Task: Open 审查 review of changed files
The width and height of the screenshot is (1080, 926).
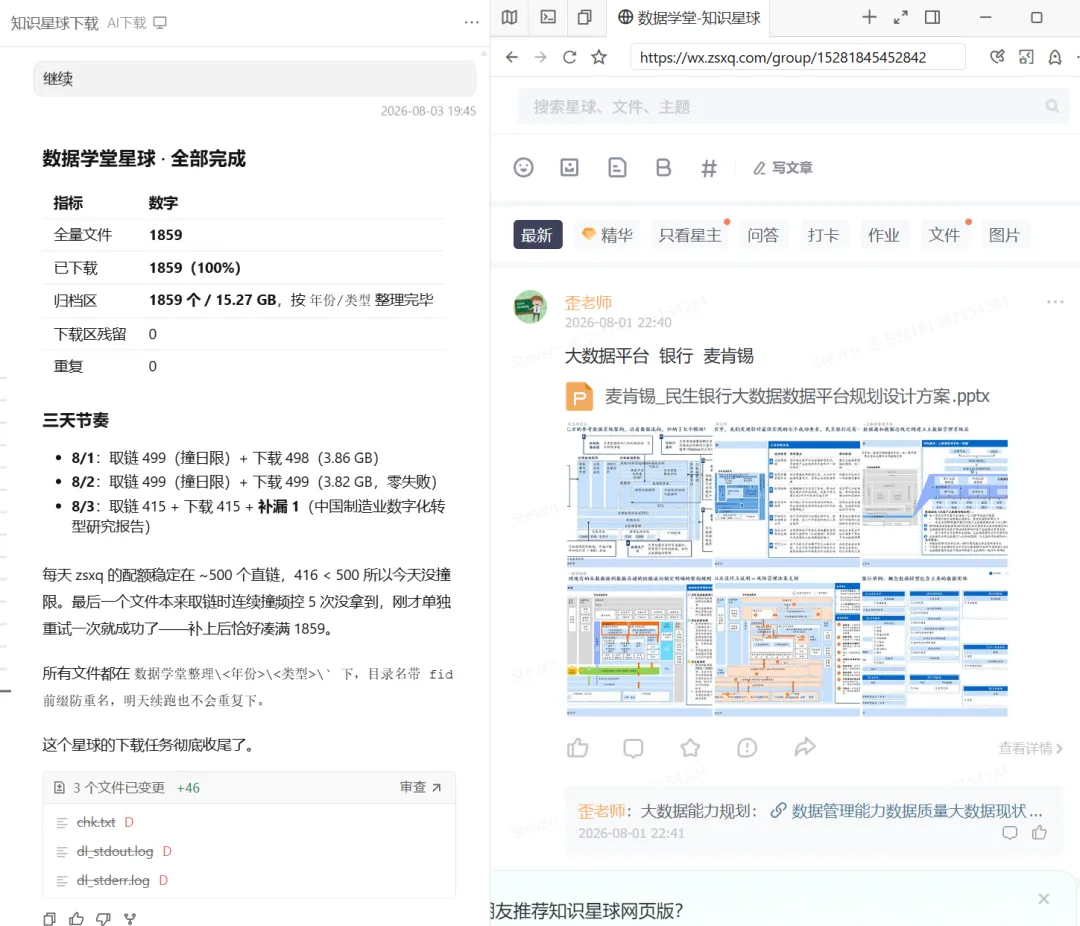Action: click(x=420, y=787)
